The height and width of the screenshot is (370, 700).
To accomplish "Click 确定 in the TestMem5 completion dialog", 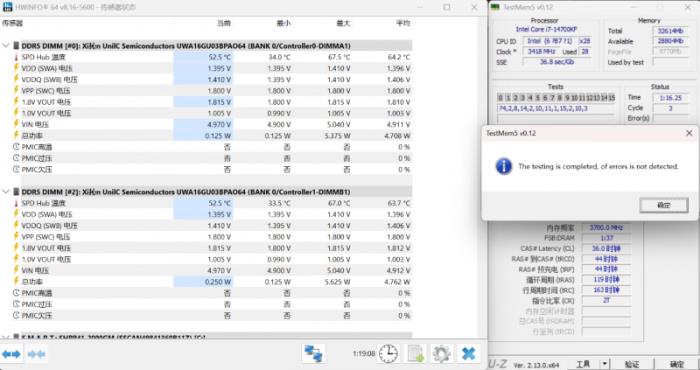I will (664, 205).
